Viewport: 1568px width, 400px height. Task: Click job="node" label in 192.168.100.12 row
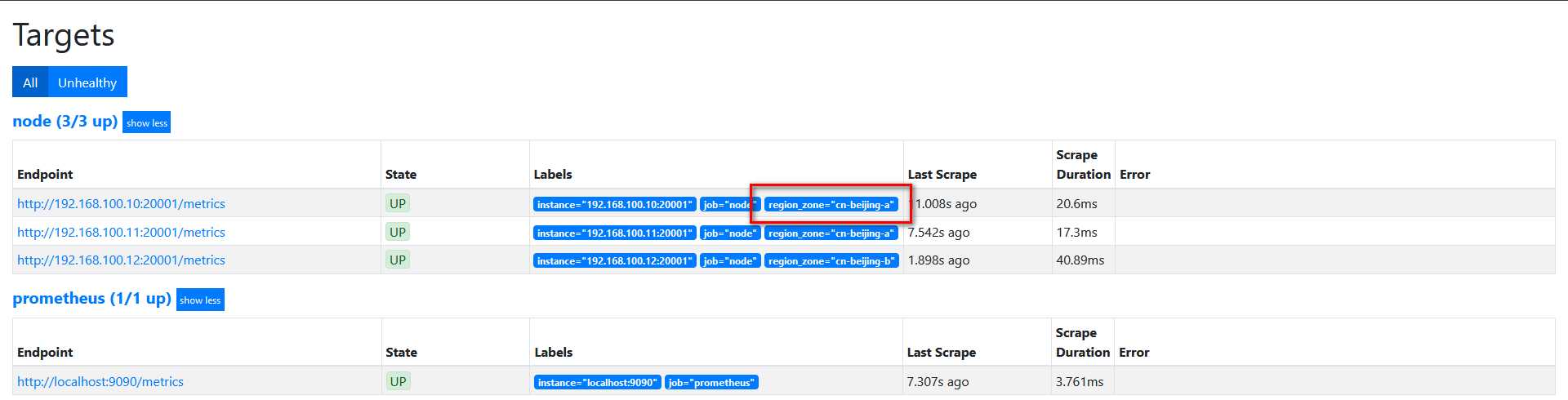730,261
